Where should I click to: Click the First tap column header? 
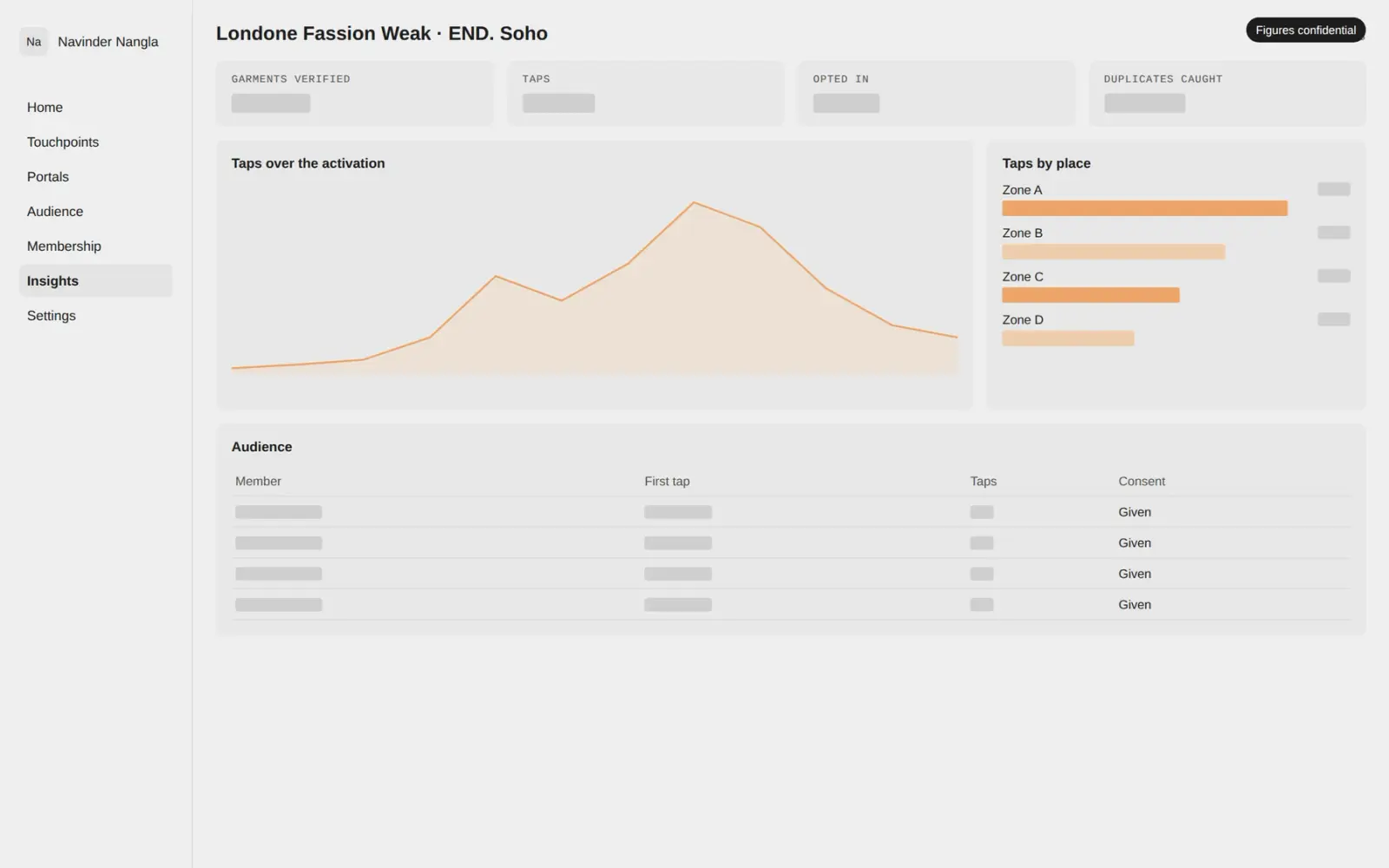[x=667, y=481]
